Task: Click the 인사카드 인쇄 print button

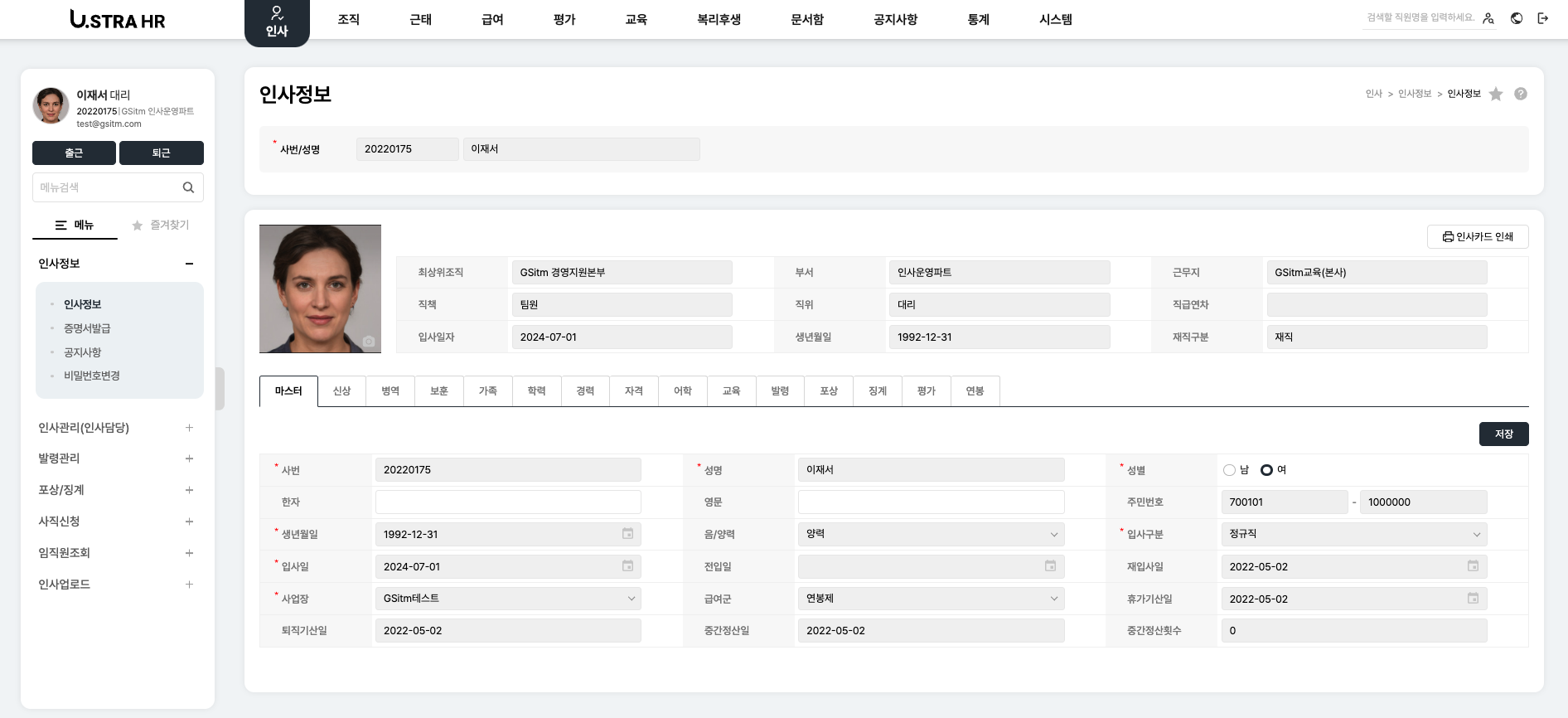Action: click(x=1478, y=236)
